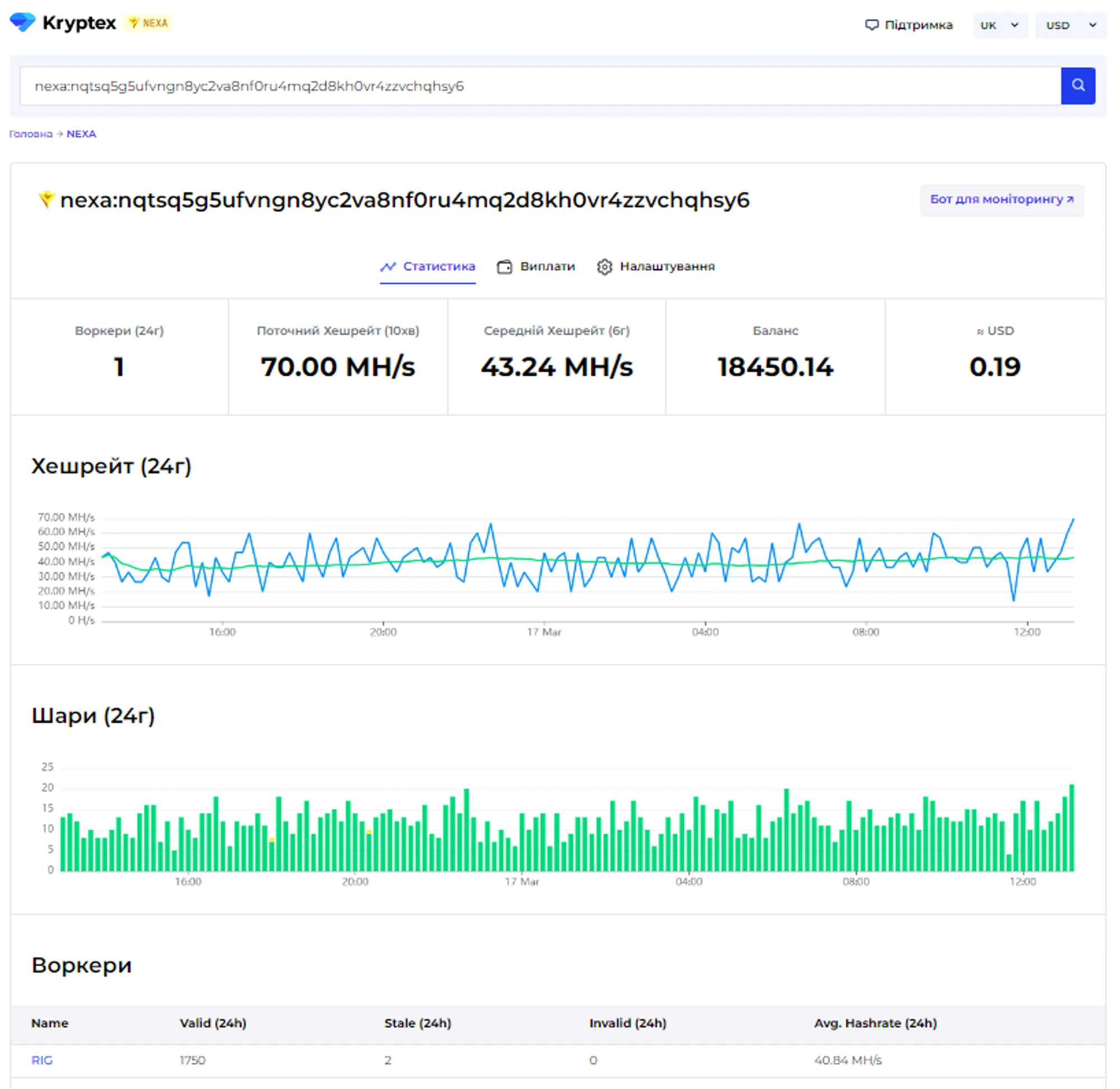The height and width of the screenshot is (1089, 1120).
Task: Switch to the Налаштування tab
Action: pos(666,267)
